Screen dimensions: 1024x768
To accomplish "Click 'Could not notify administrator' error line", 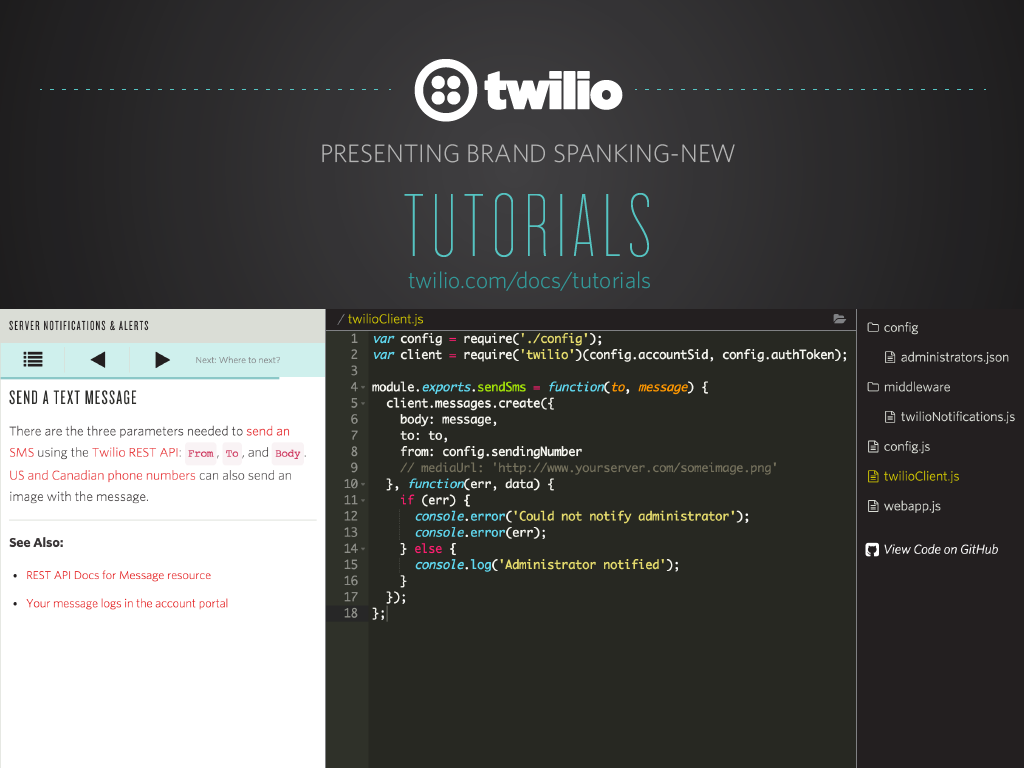I will point(582,517).
